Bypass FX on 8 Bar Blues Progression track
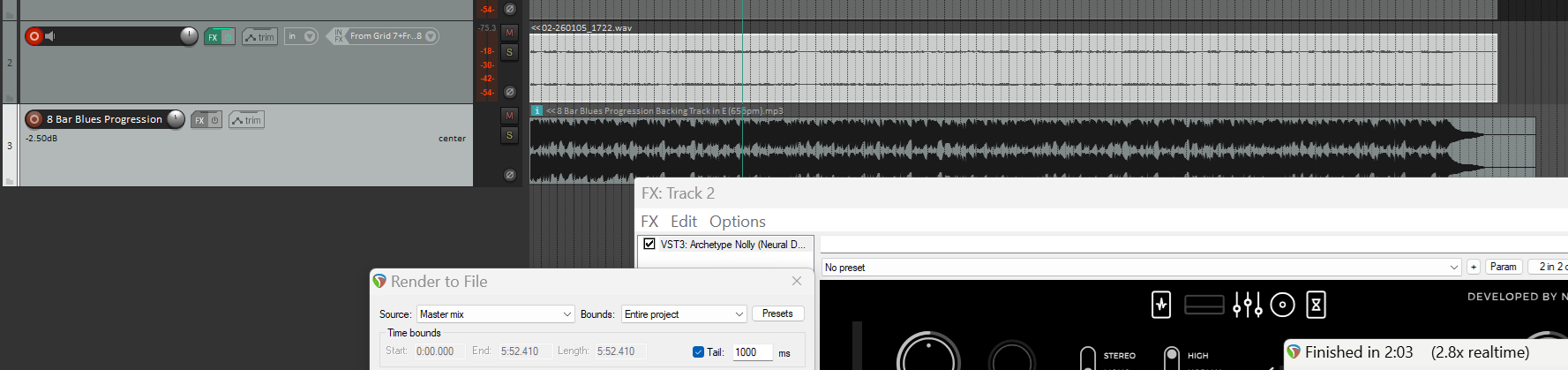 tap(214, 120)
